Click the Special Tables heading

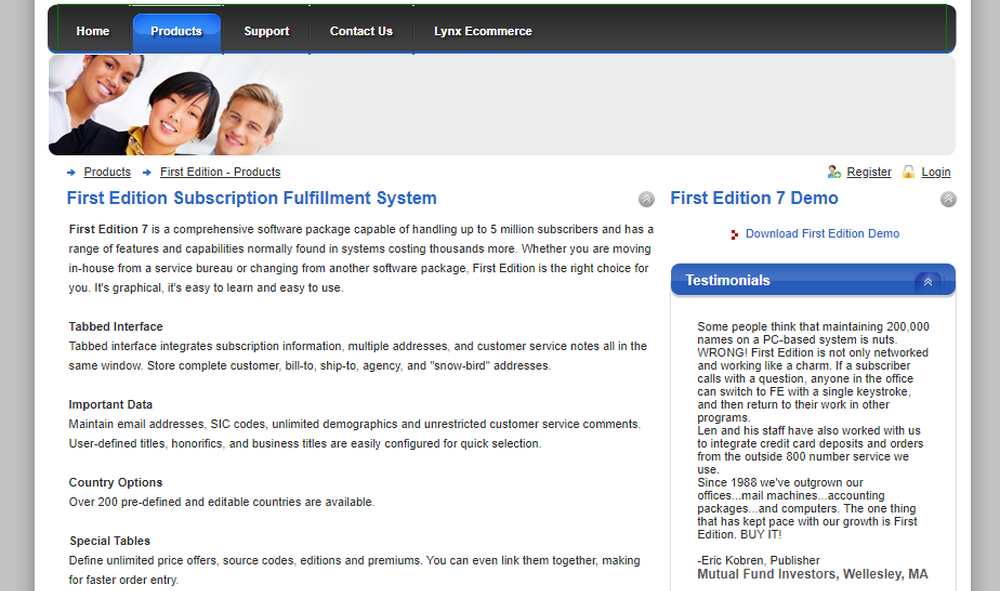(x=110, y=541)
